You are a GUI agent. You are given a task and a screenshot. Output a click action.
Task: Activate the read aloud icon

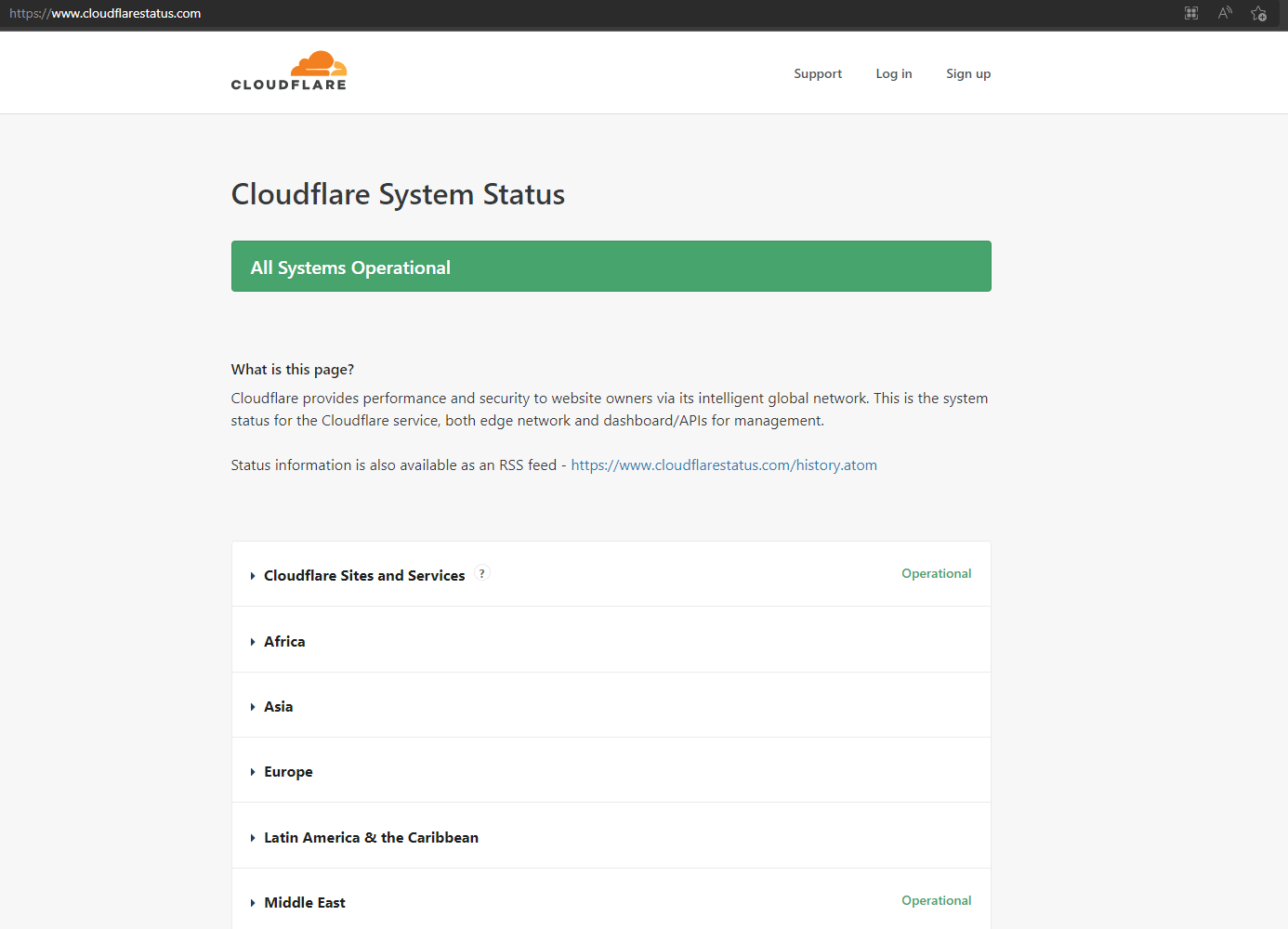click(1225, 13)
